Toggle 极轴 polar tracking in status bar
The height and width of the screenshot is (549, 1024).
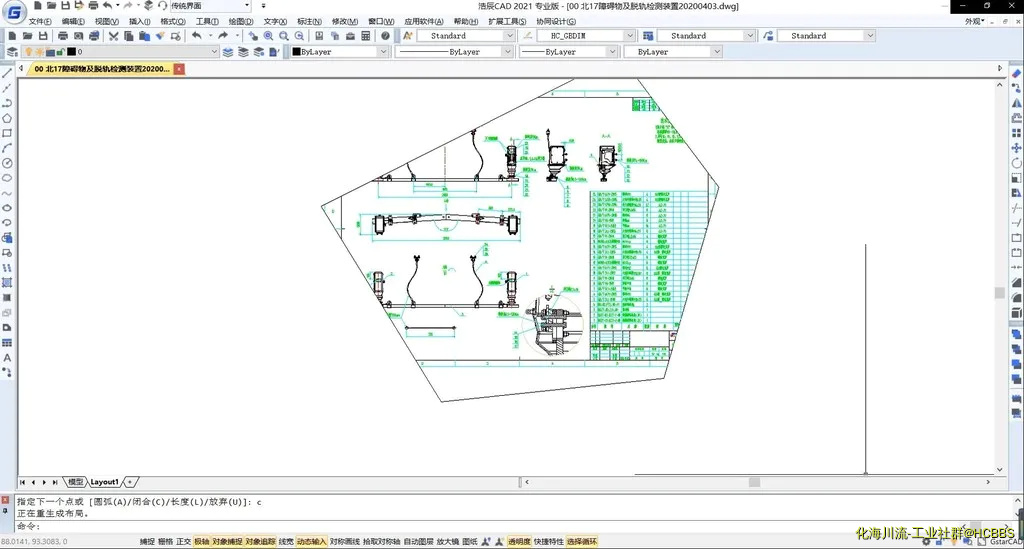pos(201,542)
